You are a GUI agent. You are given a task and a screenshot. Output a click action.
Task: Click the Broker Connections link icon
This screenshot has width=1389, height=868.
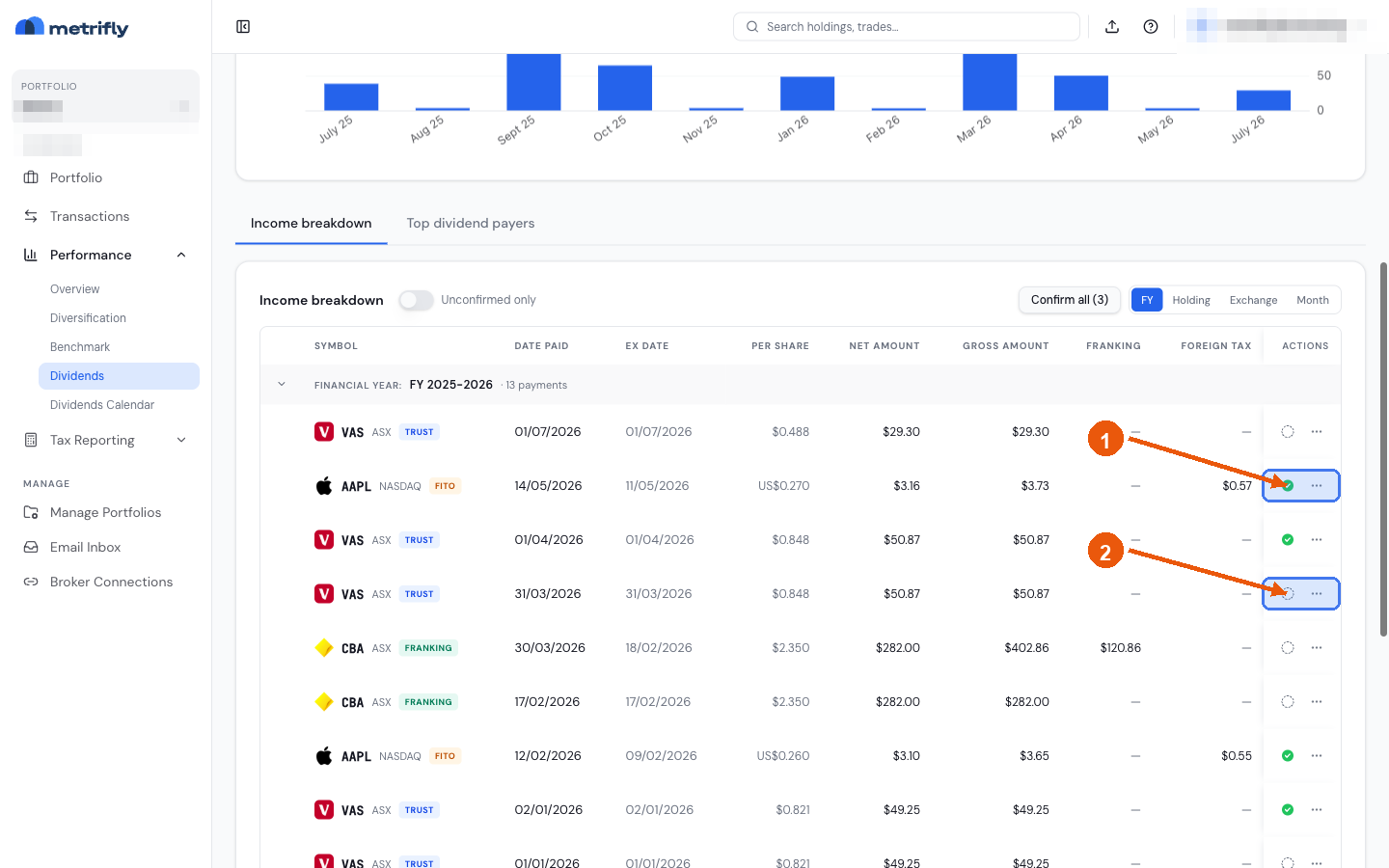pos(31,582)
